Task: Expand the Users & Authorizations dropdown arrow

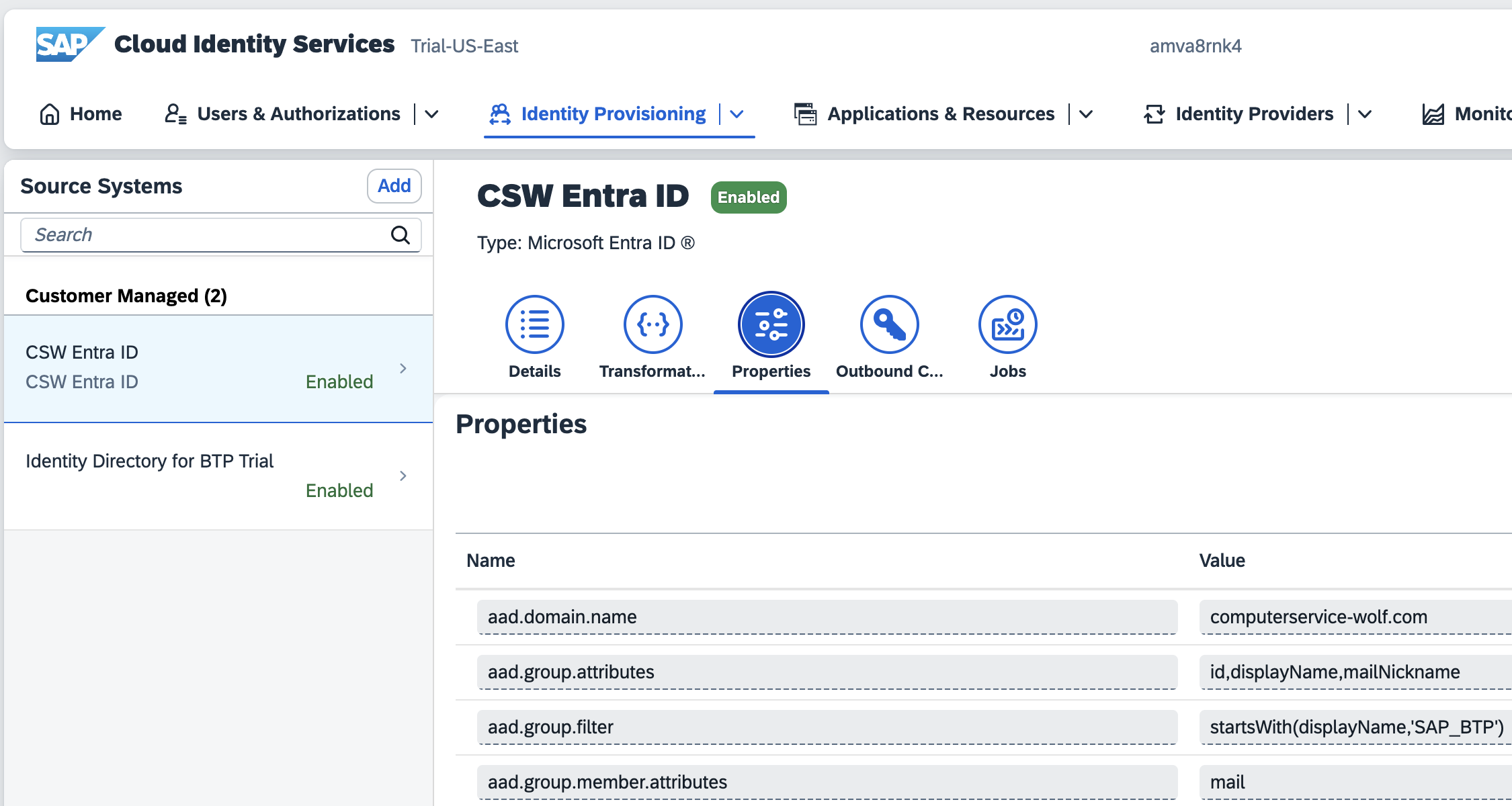Action: click(x=432, y=114)
